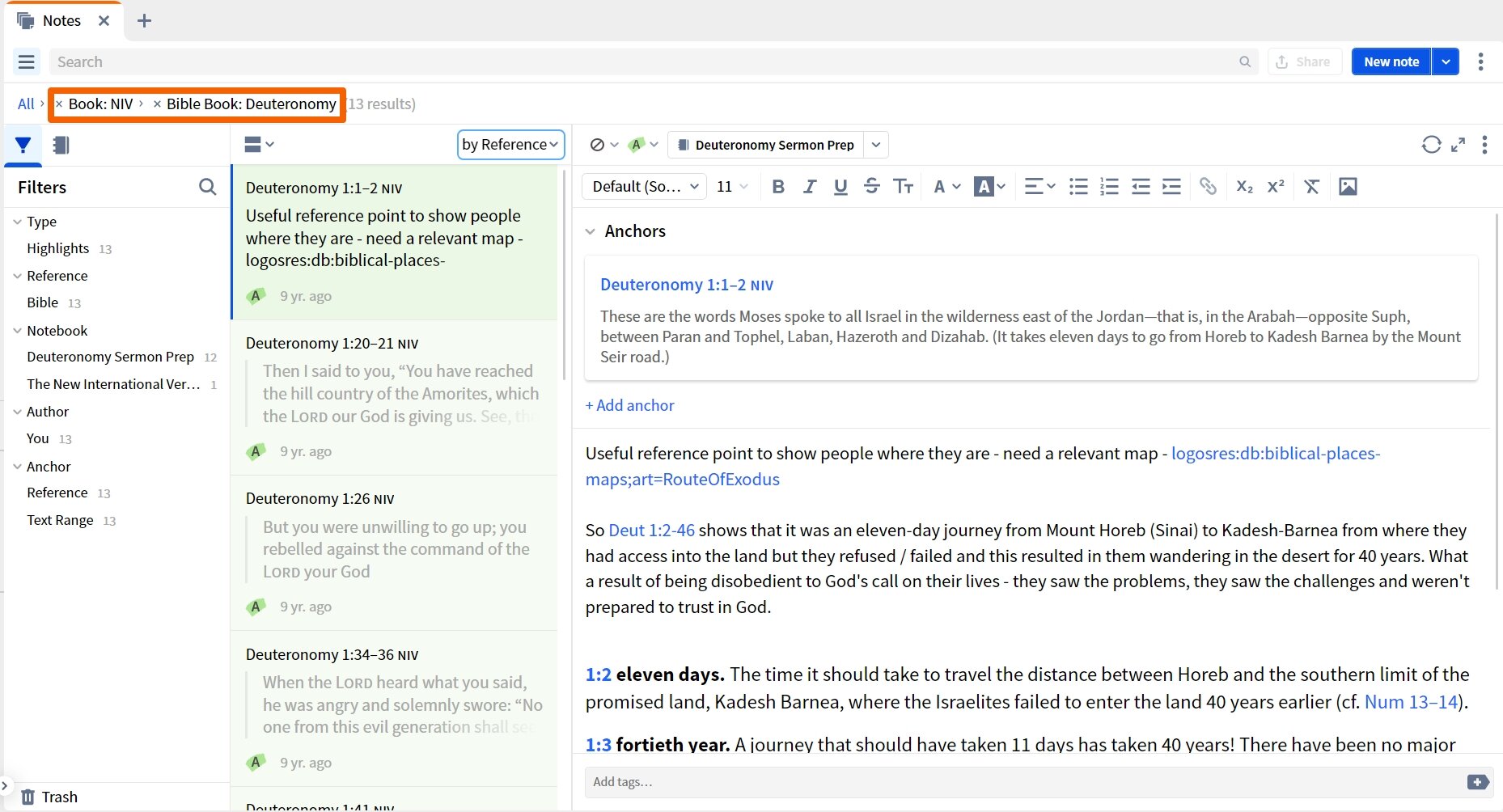Click the Add tags input field
Viewport: 1503px width, 812px height.
tap(1024, 782)
